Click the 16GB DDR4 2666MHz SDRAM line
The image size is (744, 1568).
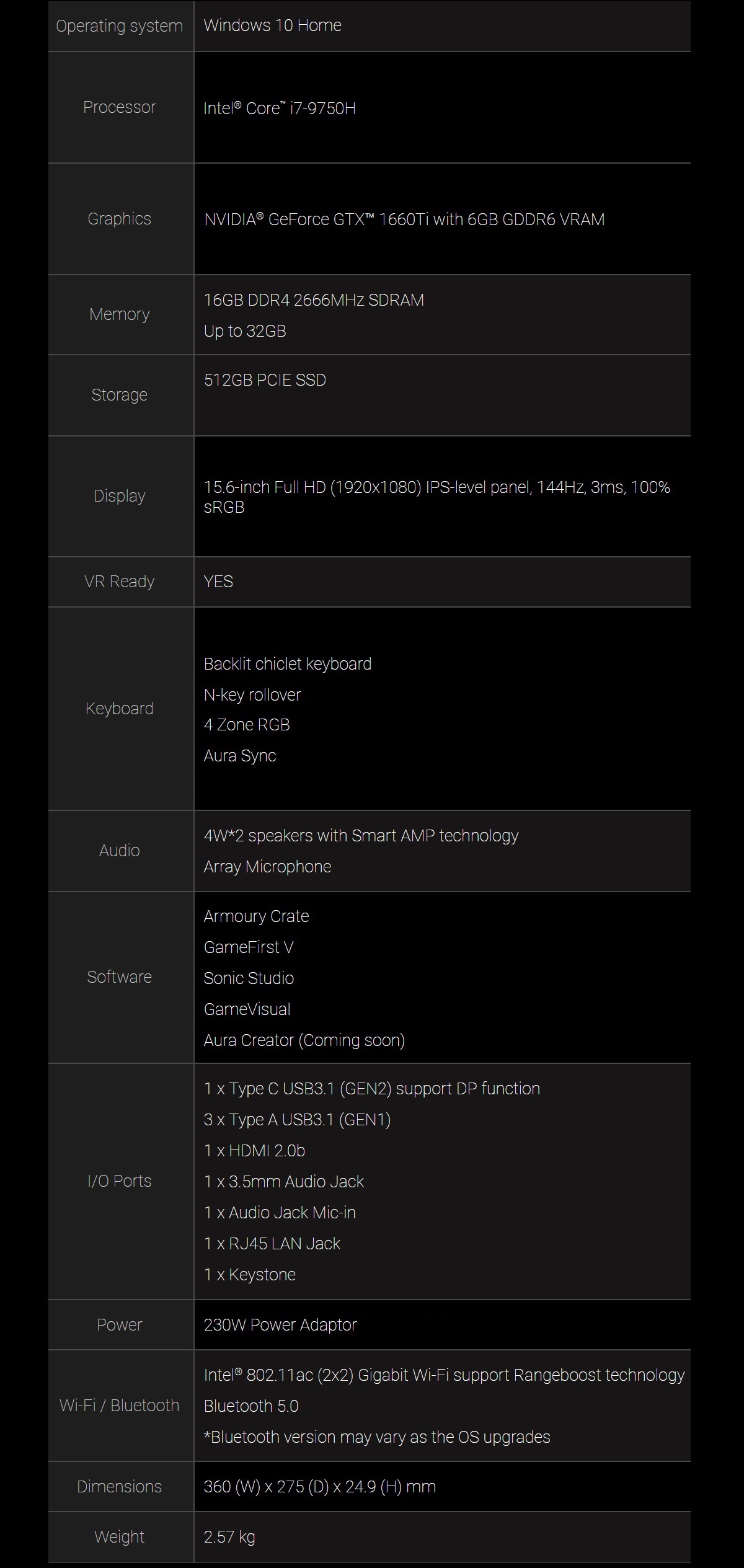(314, 300)
